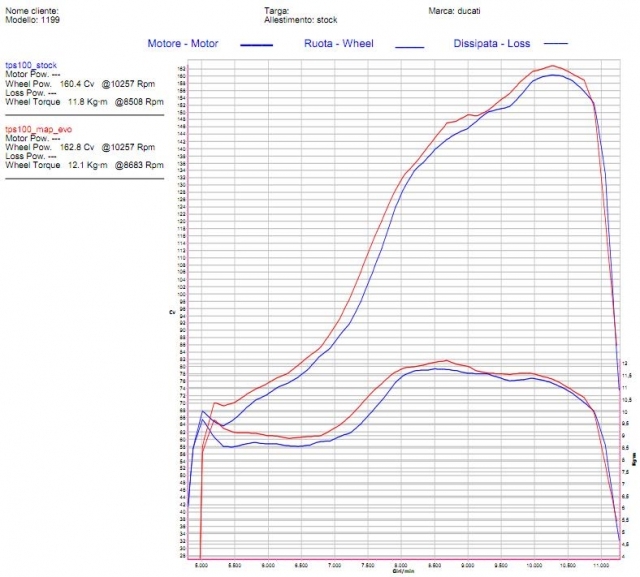Screen dimensions: 640x577
Task: Click the Cv label on the left axis
Action: (x=171, y=311)
